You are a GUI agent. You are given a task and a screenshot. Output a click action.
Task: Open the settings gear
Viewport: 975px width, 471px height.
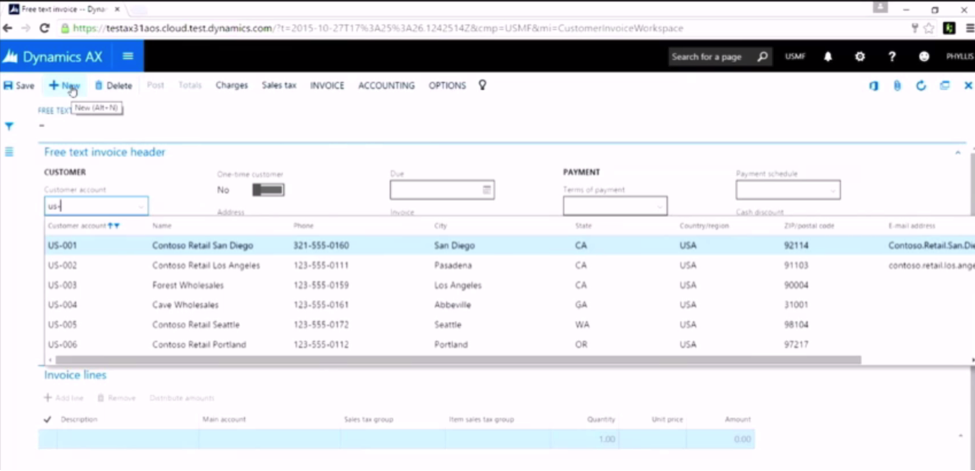(x=860, y=57)
